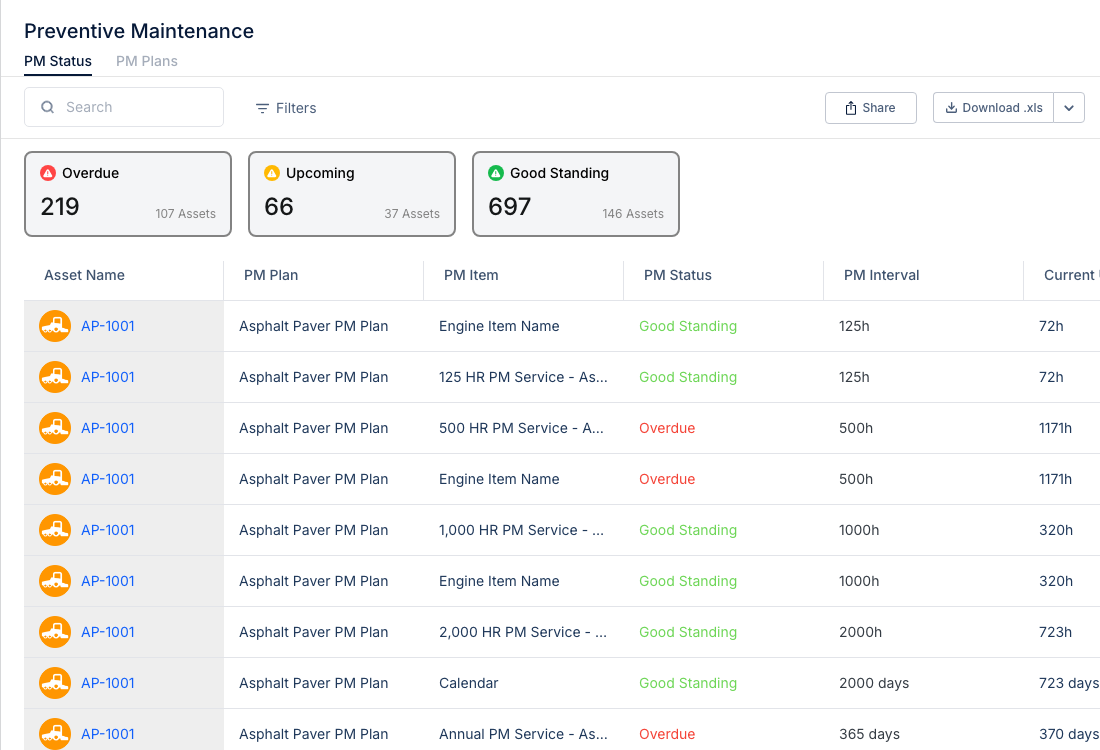Viewport: 1100px width, 750px height.
Task: Click the Preventive Maintenance page title
Action: tap(139, 31)
